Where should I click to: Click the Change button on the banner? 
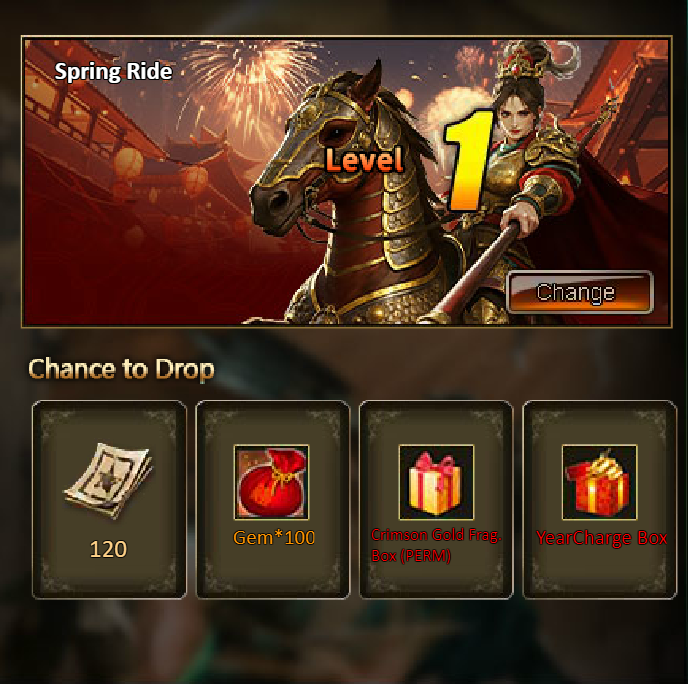(x=580, y=293)
